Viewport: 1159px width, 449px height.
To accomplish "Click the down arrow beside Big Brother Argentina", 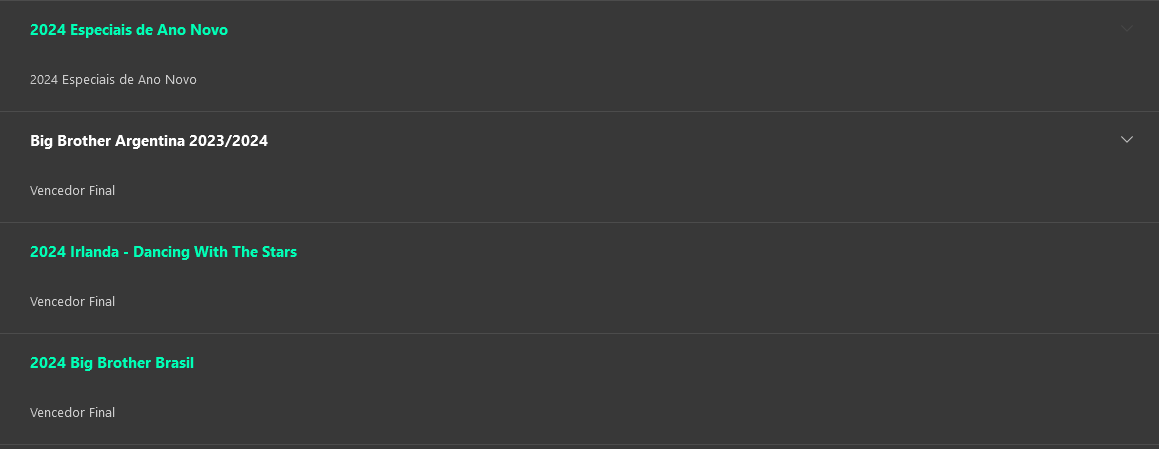I will [1127, 140].
